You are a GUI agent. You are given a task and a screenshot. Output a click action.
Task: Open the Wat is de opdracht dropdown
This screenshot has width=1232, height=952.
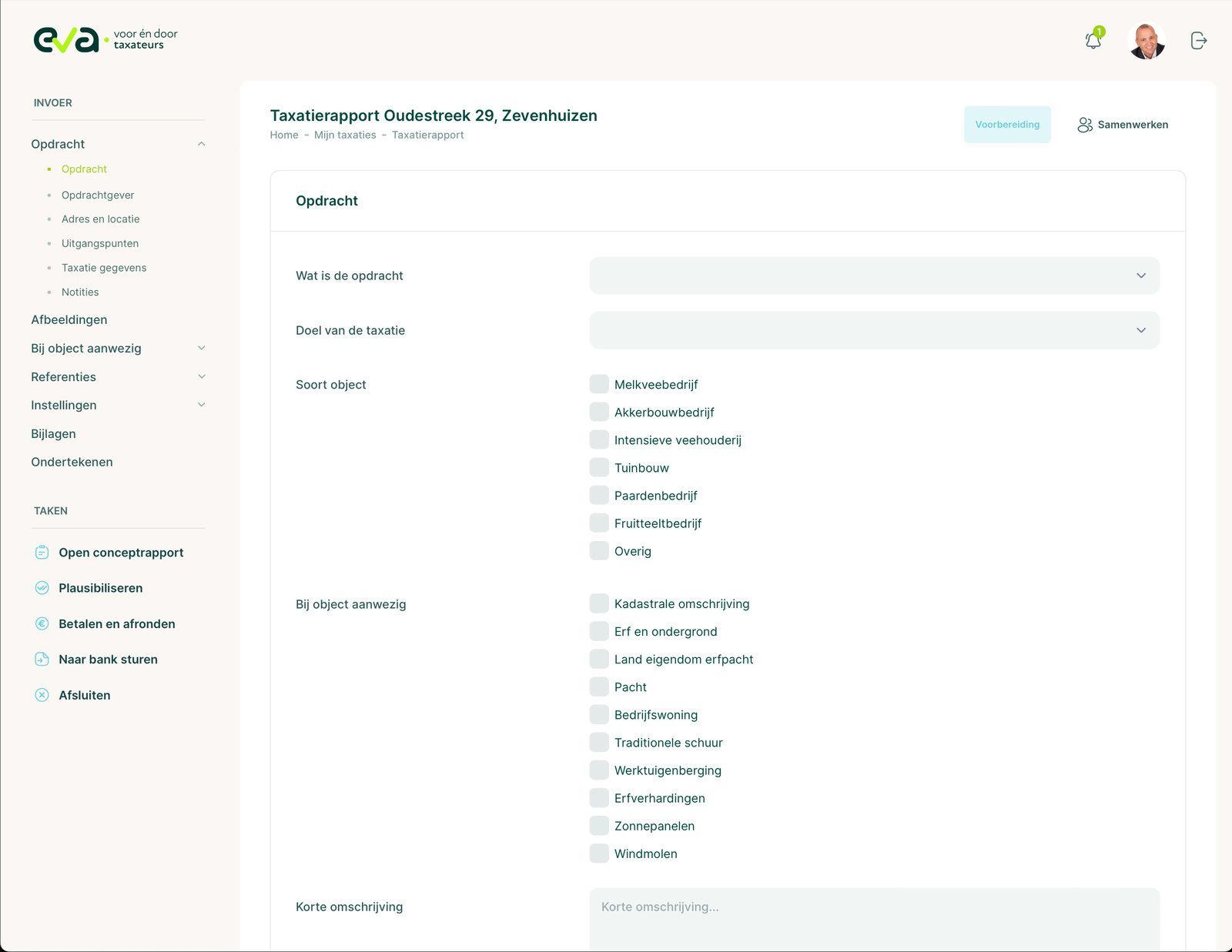(874, 276)
